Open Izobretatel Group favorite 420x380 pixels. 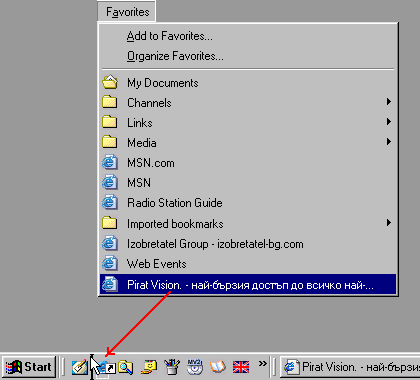point(248,244)
